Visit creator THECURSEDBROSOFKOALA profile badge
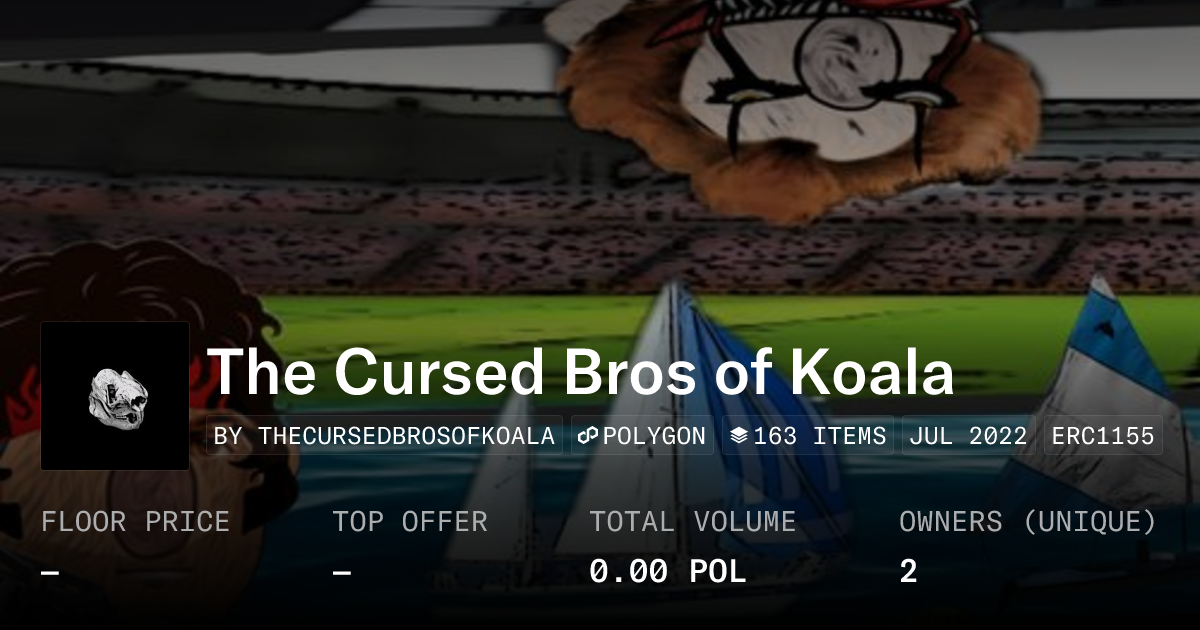The height and width of the screenshot is (630, 1200). tap(385, 436)
